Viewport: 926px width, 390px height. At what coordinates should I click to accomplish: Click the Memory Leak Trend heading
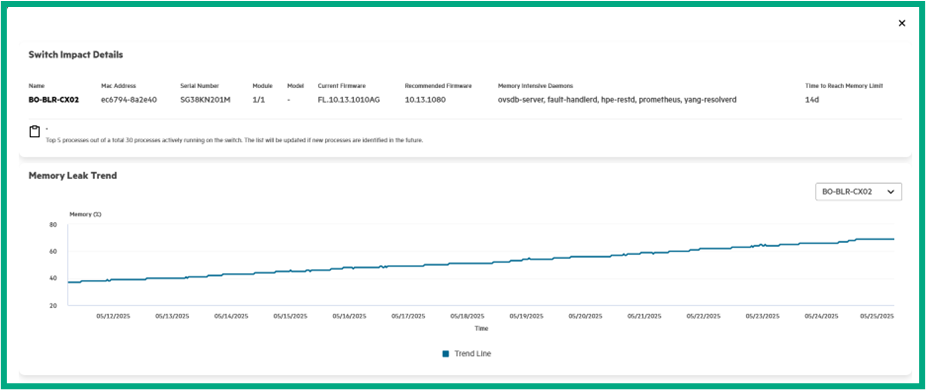click(x=73, y=176)
